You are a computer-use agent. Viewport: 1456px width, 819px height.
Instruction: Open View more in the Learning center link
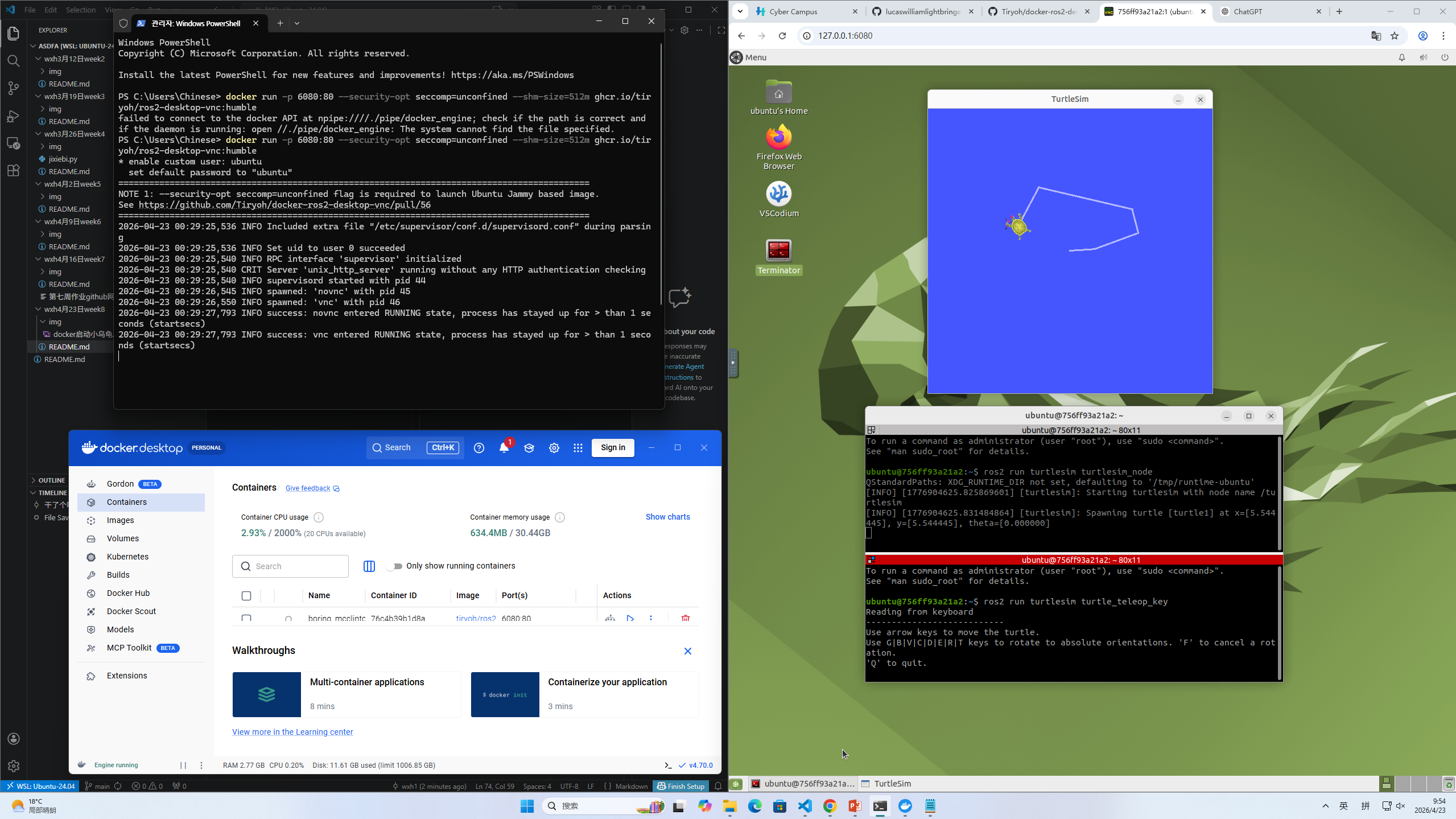292,732
